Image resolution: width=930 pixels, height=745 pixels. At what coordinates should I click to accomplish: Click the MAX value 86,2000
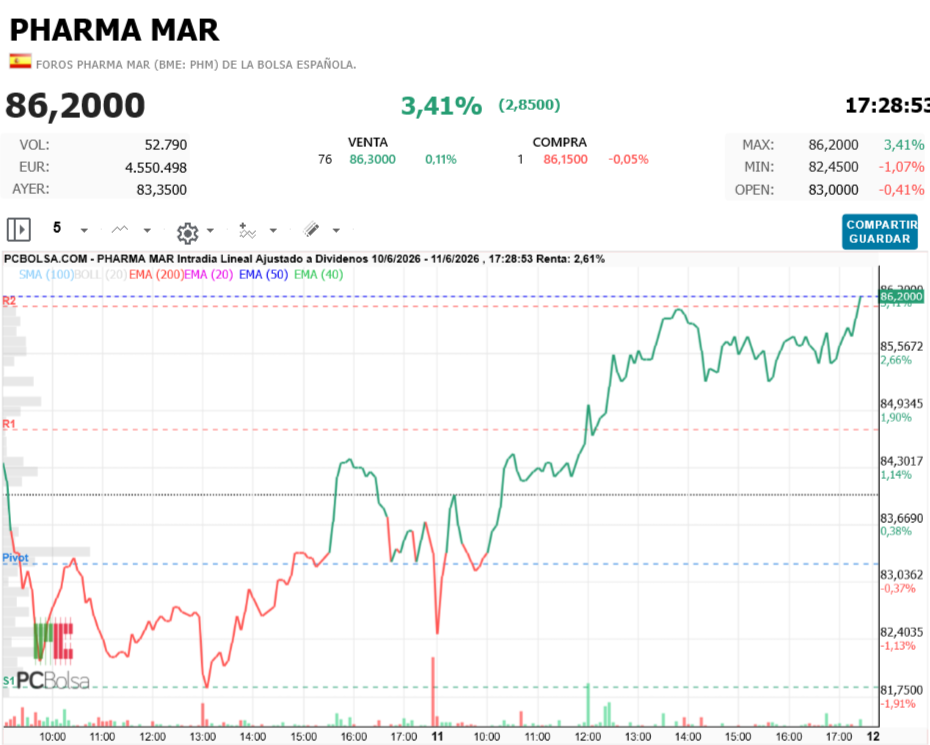pyautogui.click(x=833, y=145)
